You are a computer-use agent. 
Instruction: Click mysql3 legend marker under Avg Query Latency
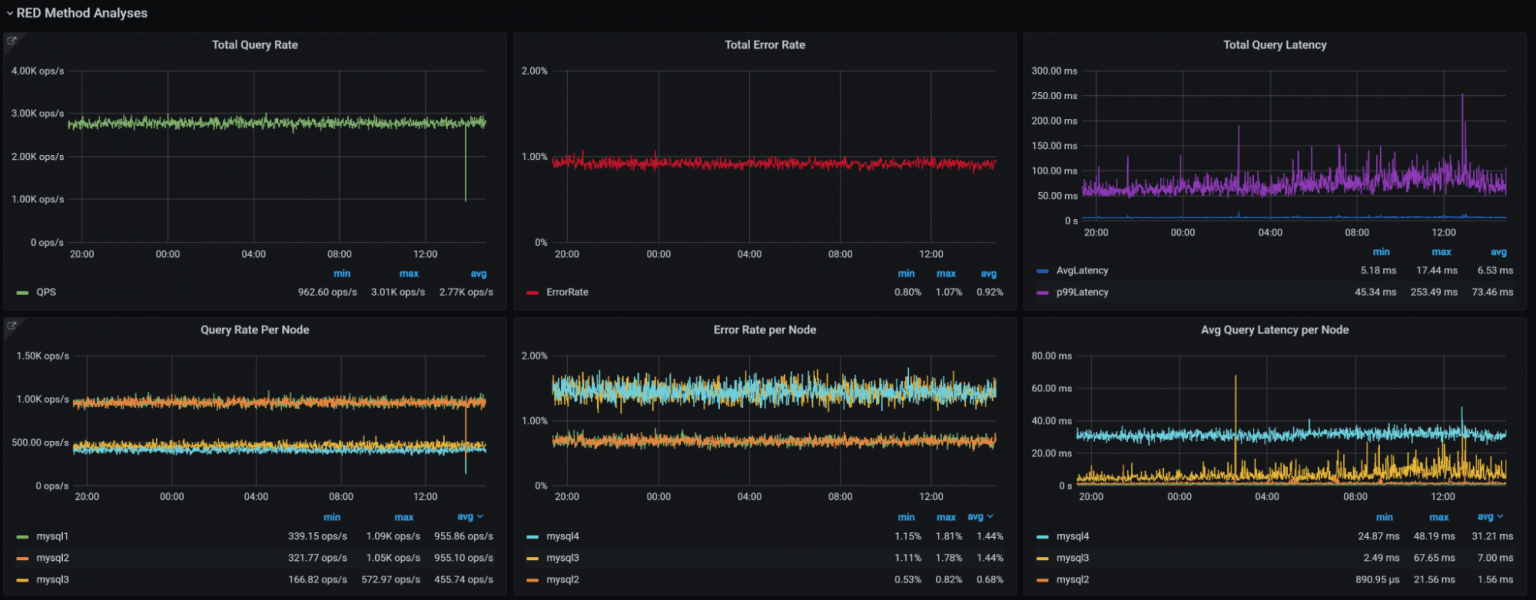click(1041, 557)
